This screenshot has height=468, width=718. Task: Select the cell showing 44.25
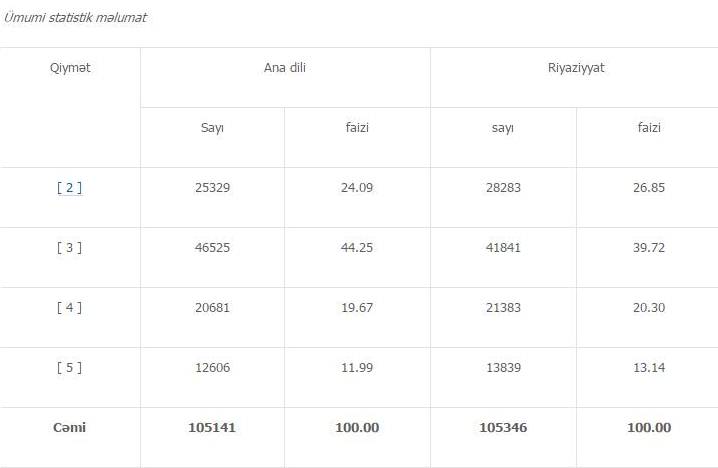357,248
